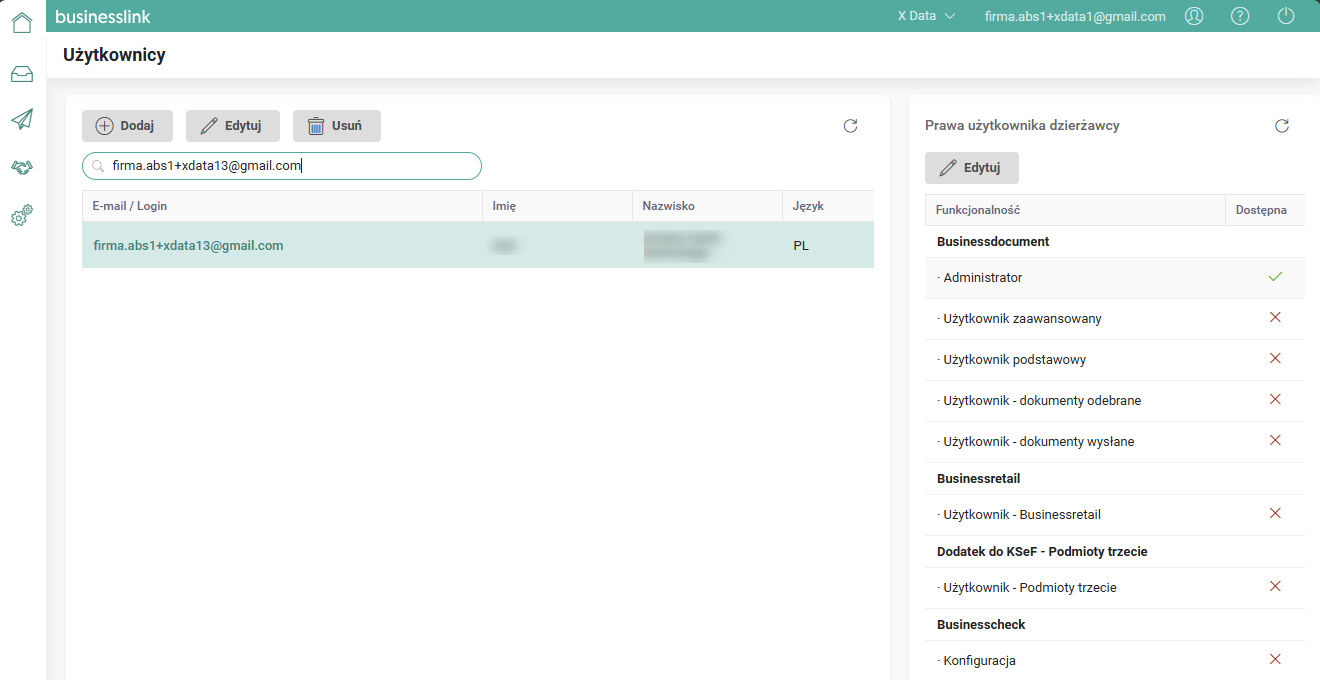Select the Konfiguracja rights row
This screenshot has width=1320, height=680.
[1115, 661]
